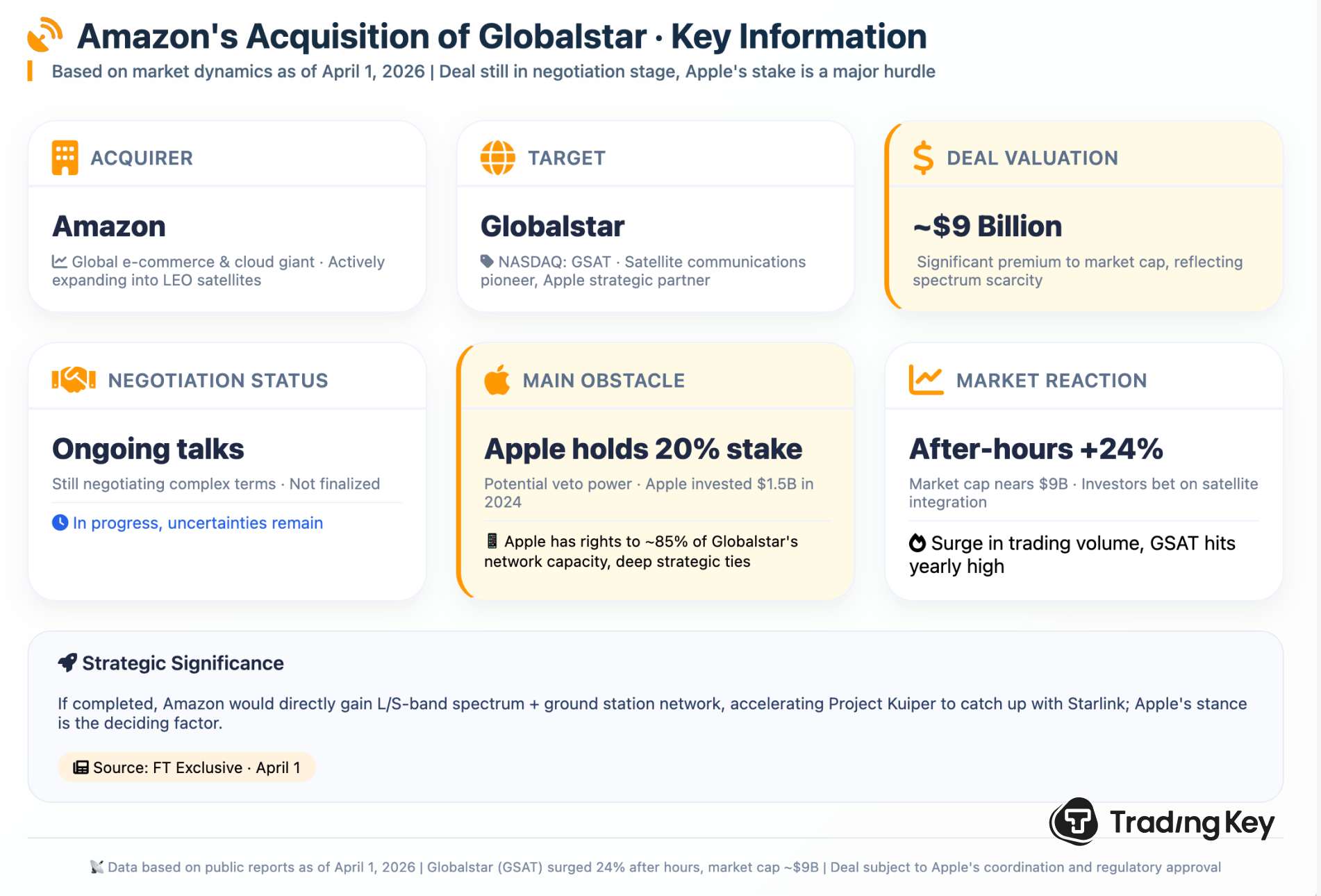
Task: Click the "After-hours +24%" headline
Action: coord(1036,449)
